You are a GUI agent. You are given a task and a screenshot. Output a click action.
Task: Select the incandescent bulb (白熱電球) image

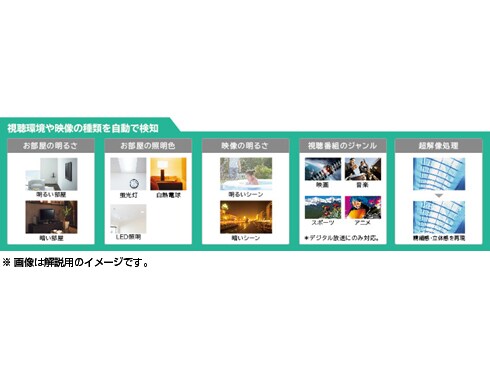click(168, 174)
